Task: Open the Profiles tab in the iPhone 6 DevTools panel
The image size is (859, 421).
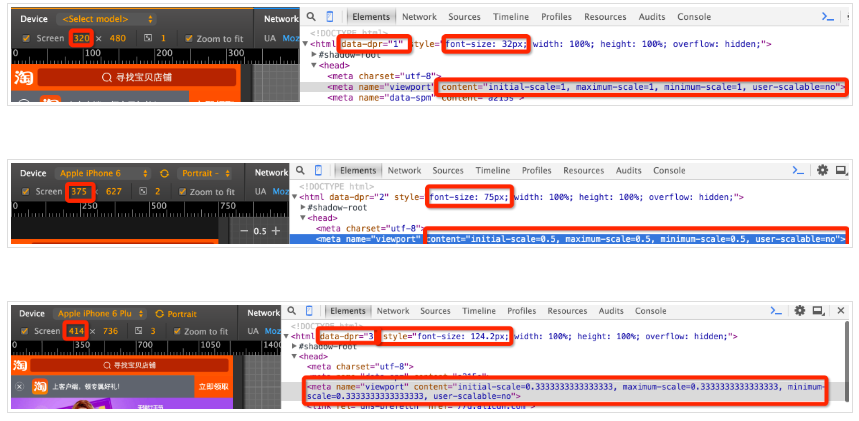Action: click(536, 170)
